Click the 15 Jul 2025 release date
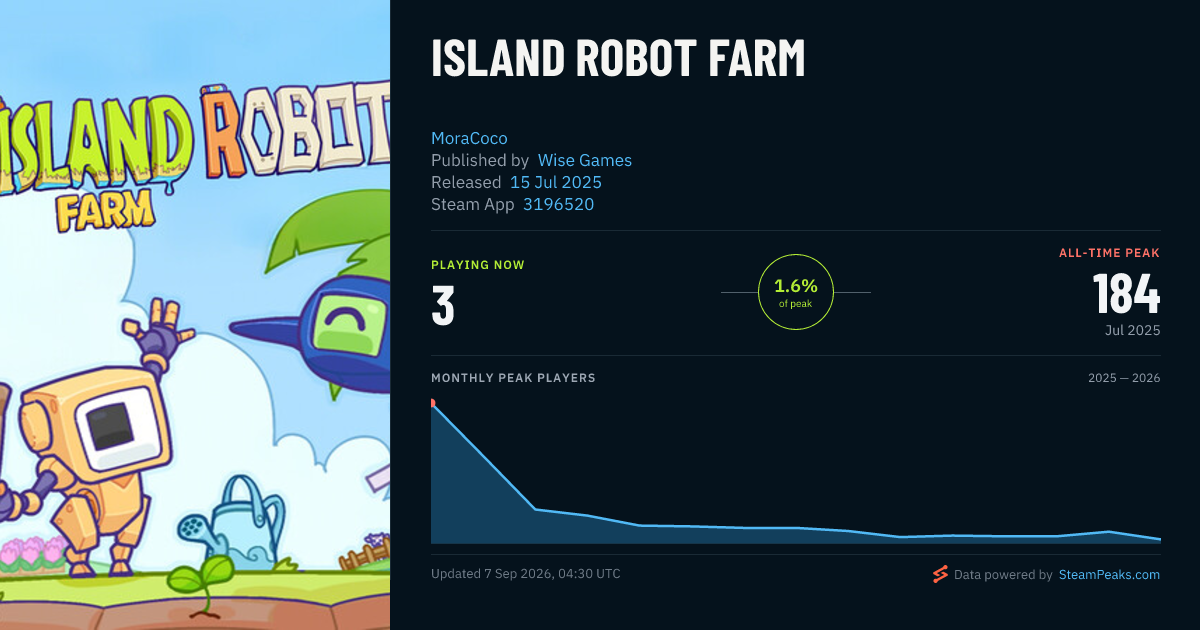Image resolution: width=1200 pixels, height=630 pixels. pyautogui.click(x=556, y=182)
